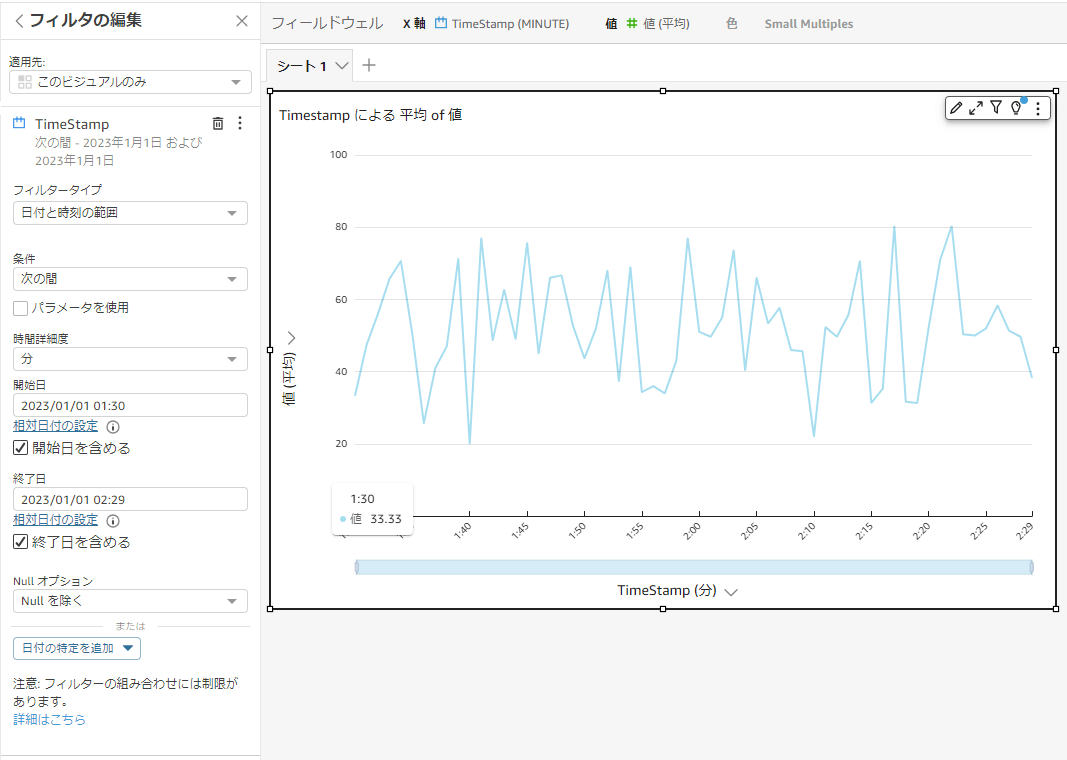Click the pencil edit visual icon

pyautogui.click(x=956, y=108)
